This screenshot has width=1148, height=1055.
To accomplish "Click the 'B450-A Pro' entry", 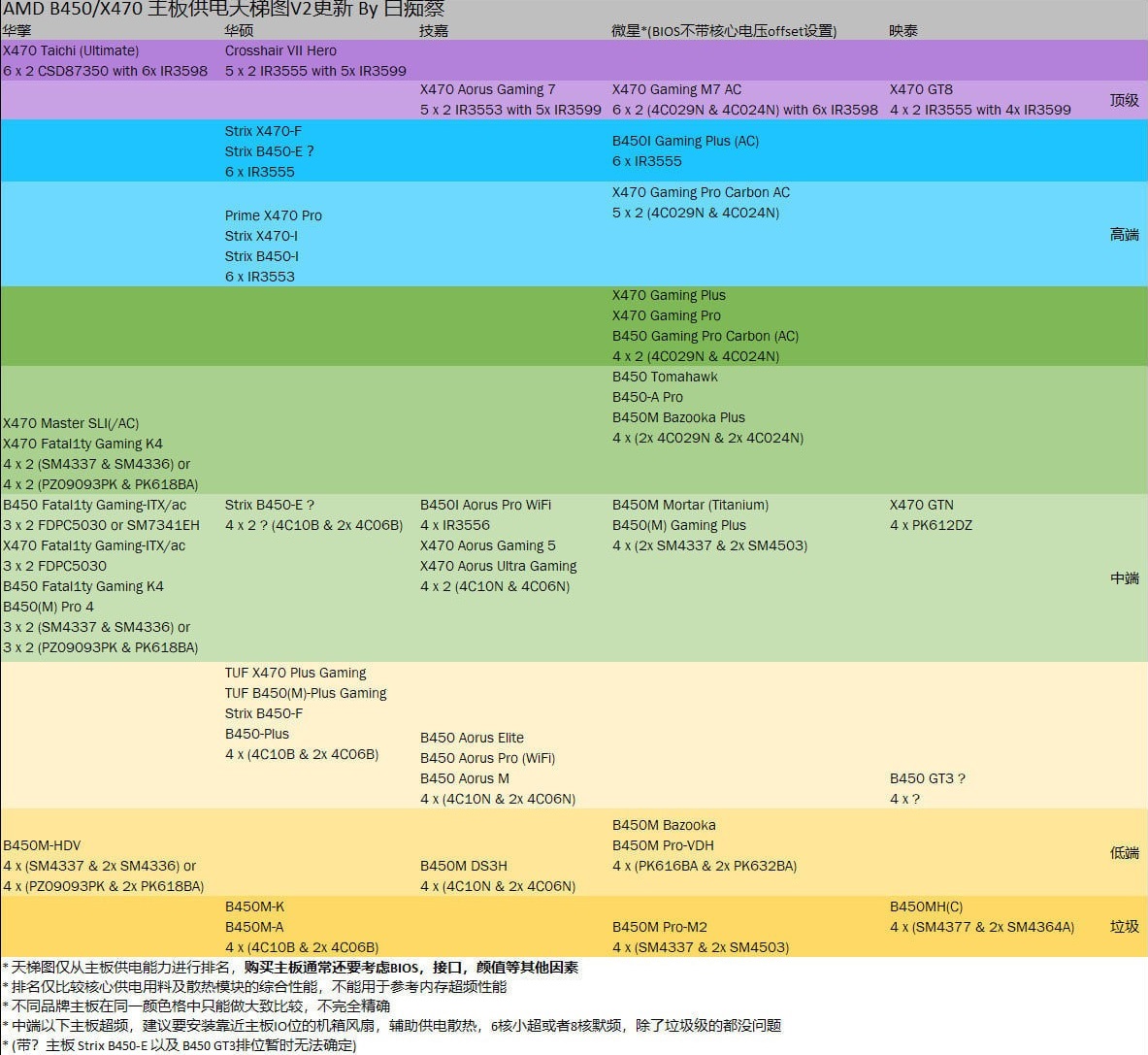I will (x=647, y=397).
